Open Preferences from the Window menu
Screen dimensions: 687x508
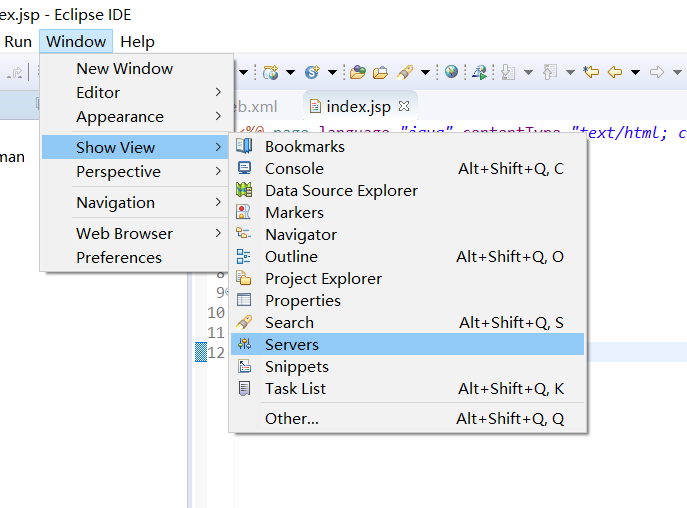(x=135, y=257)
